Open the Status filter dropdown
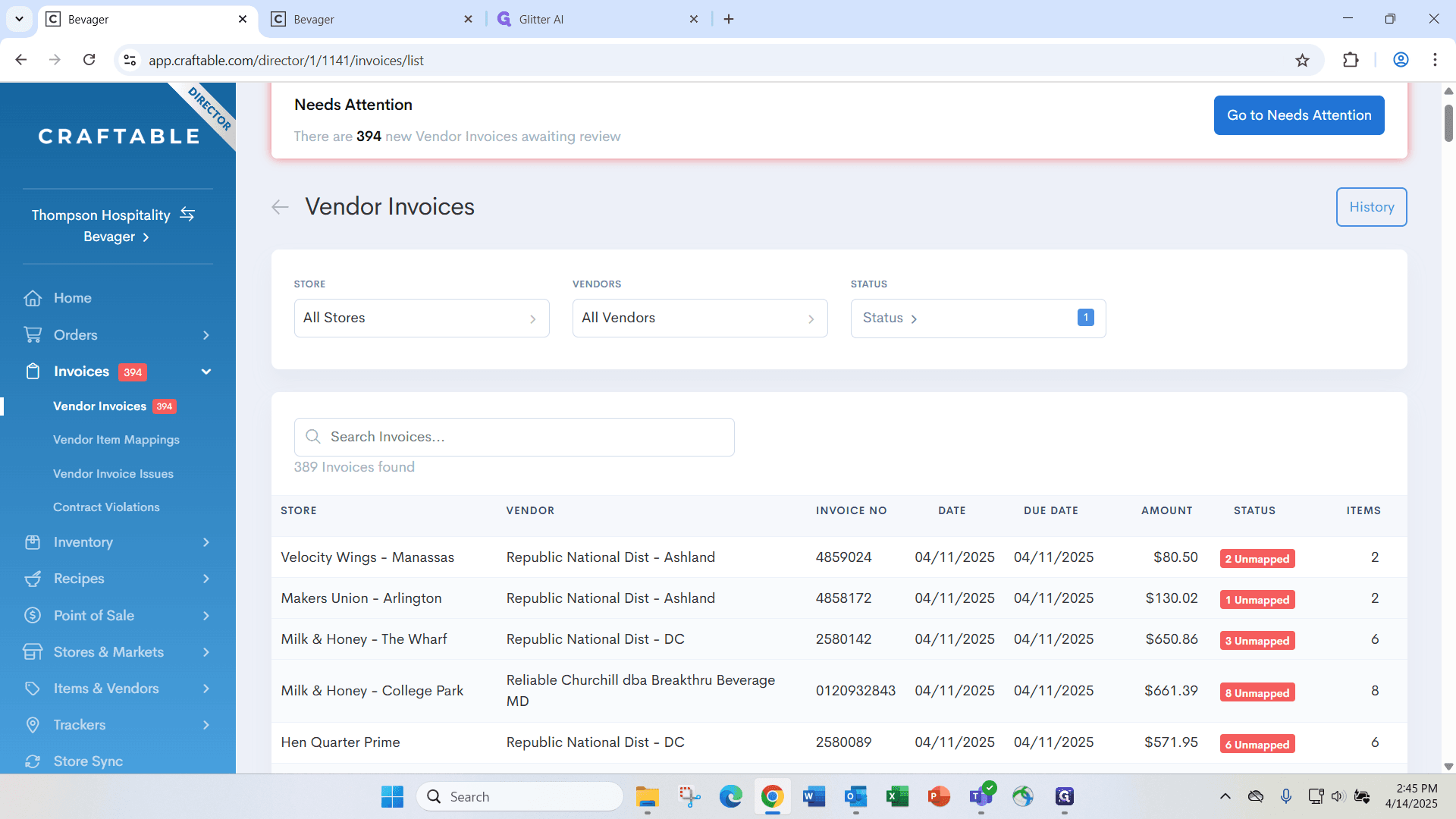This screenshot has height=819, width=1456. (978, 318)
